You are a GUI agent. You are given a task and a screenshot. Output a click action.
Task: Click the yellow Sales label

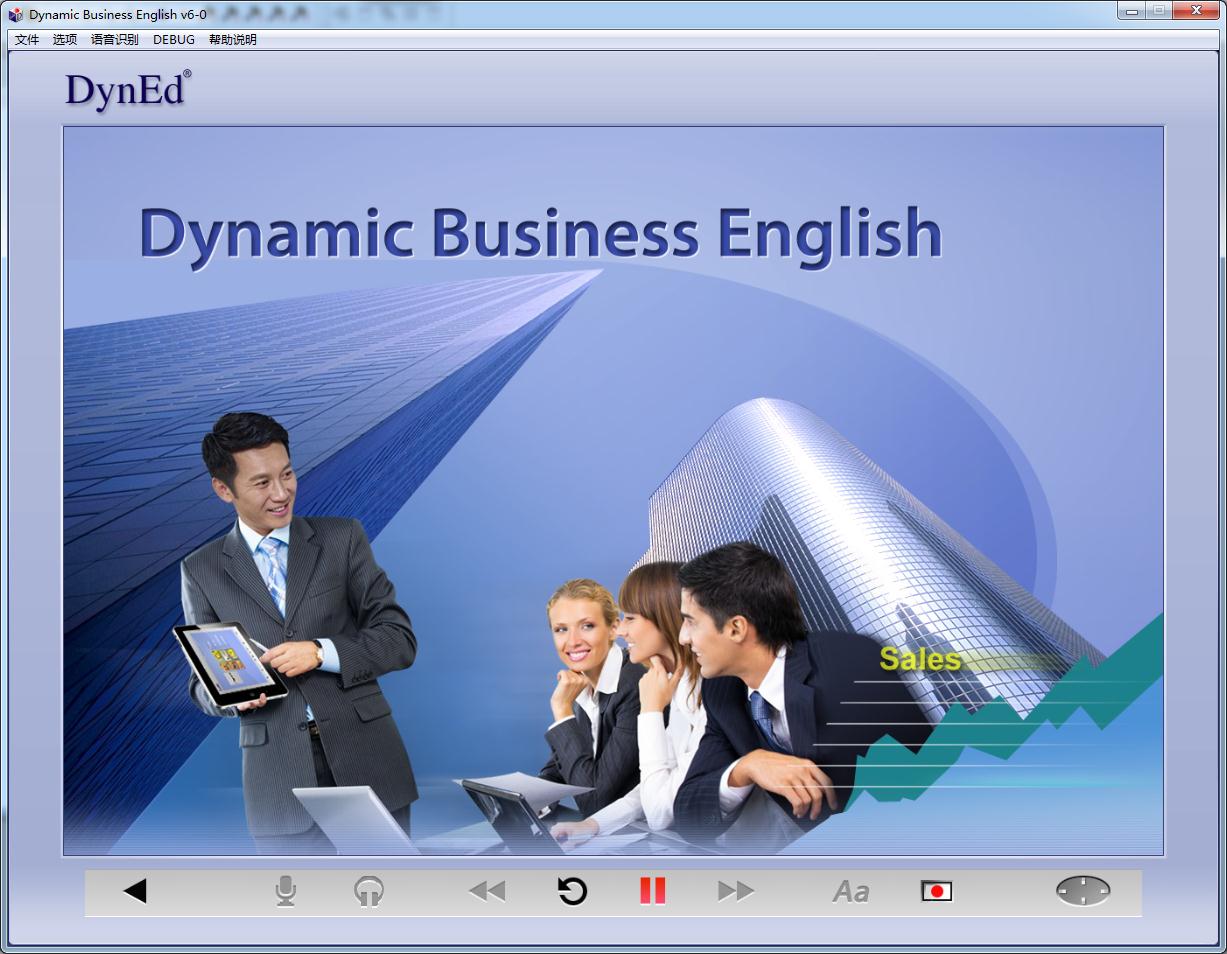920,659
